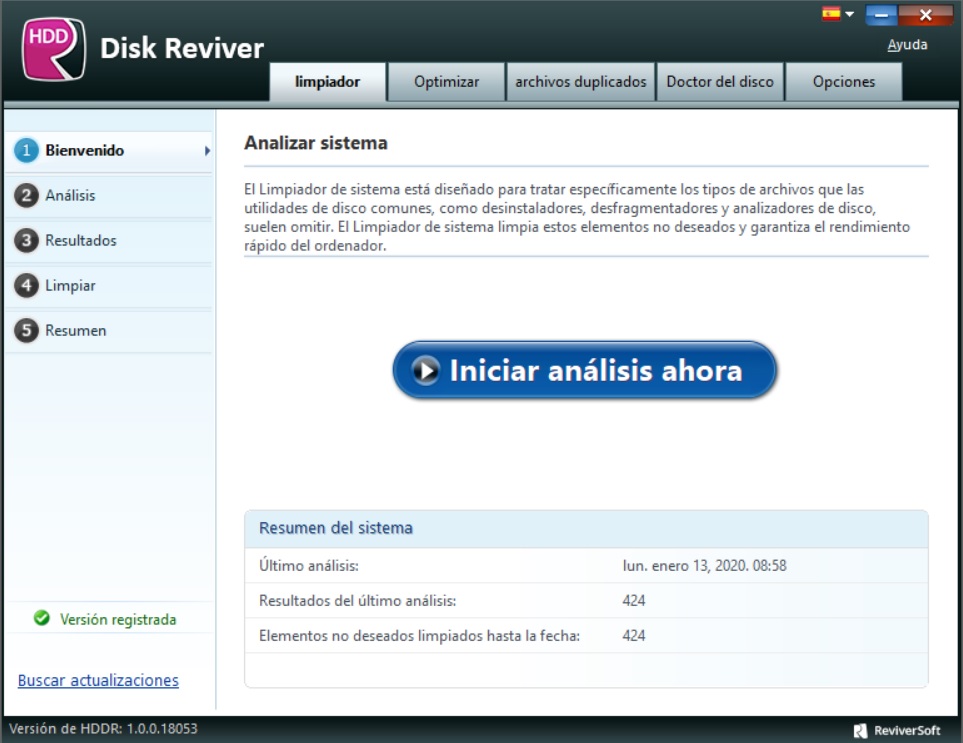Expand the language dropdown arrow

[850, 14]
